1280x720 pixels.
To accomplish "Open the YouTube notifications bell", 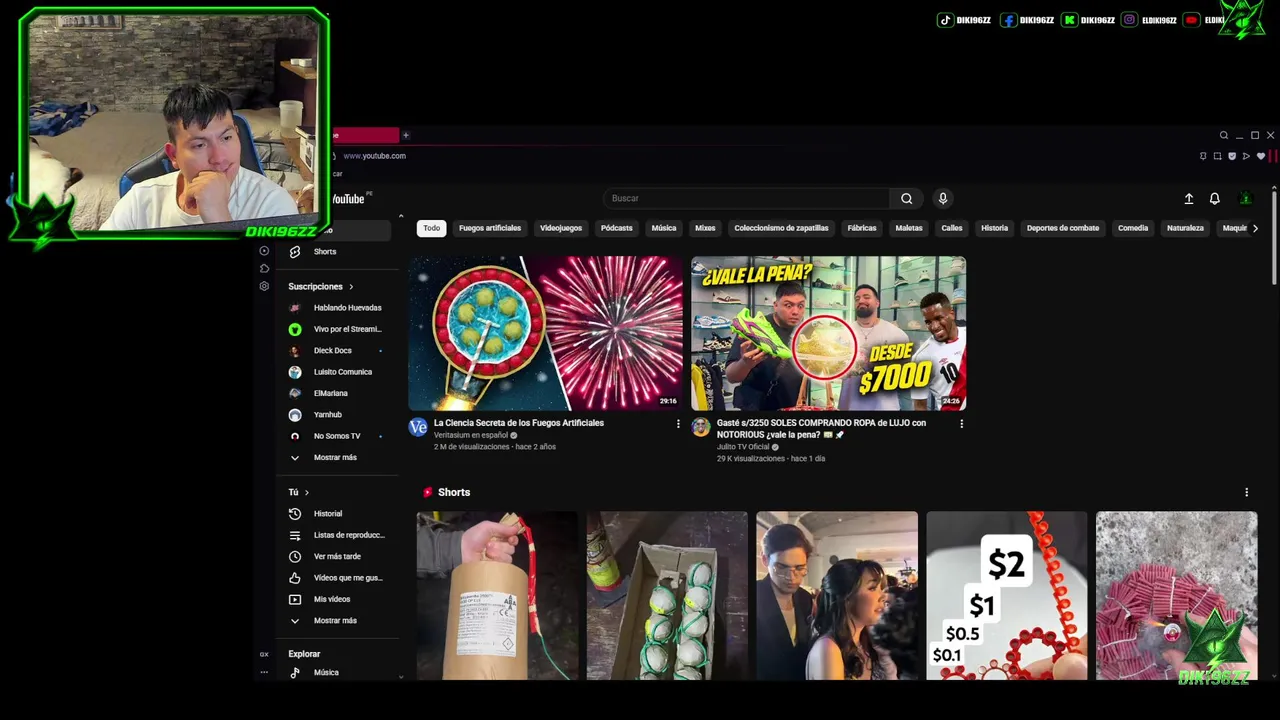I will [x=1214, y=199].
